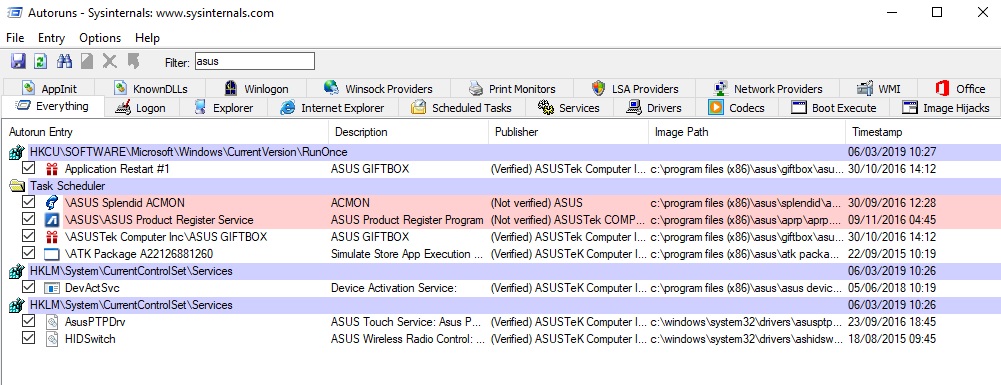This screenshot has width=1001, height=385.
Task: Sort by Timestamp column header
Action: [922, 132]
